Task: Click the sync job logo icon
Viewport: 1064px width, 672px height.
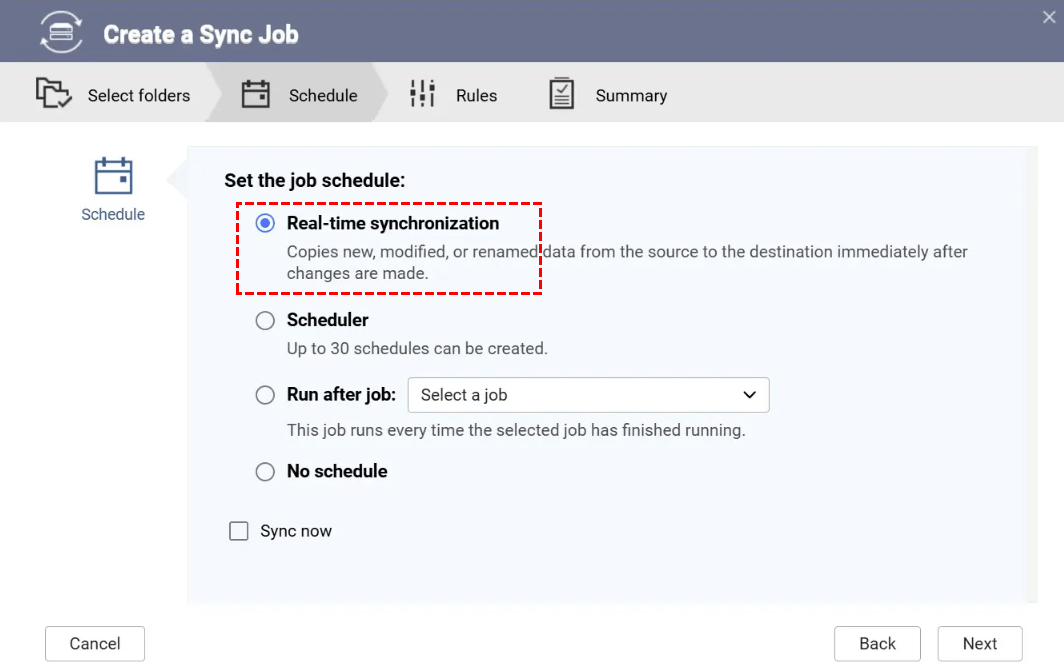Action: [x=61, y=33]
